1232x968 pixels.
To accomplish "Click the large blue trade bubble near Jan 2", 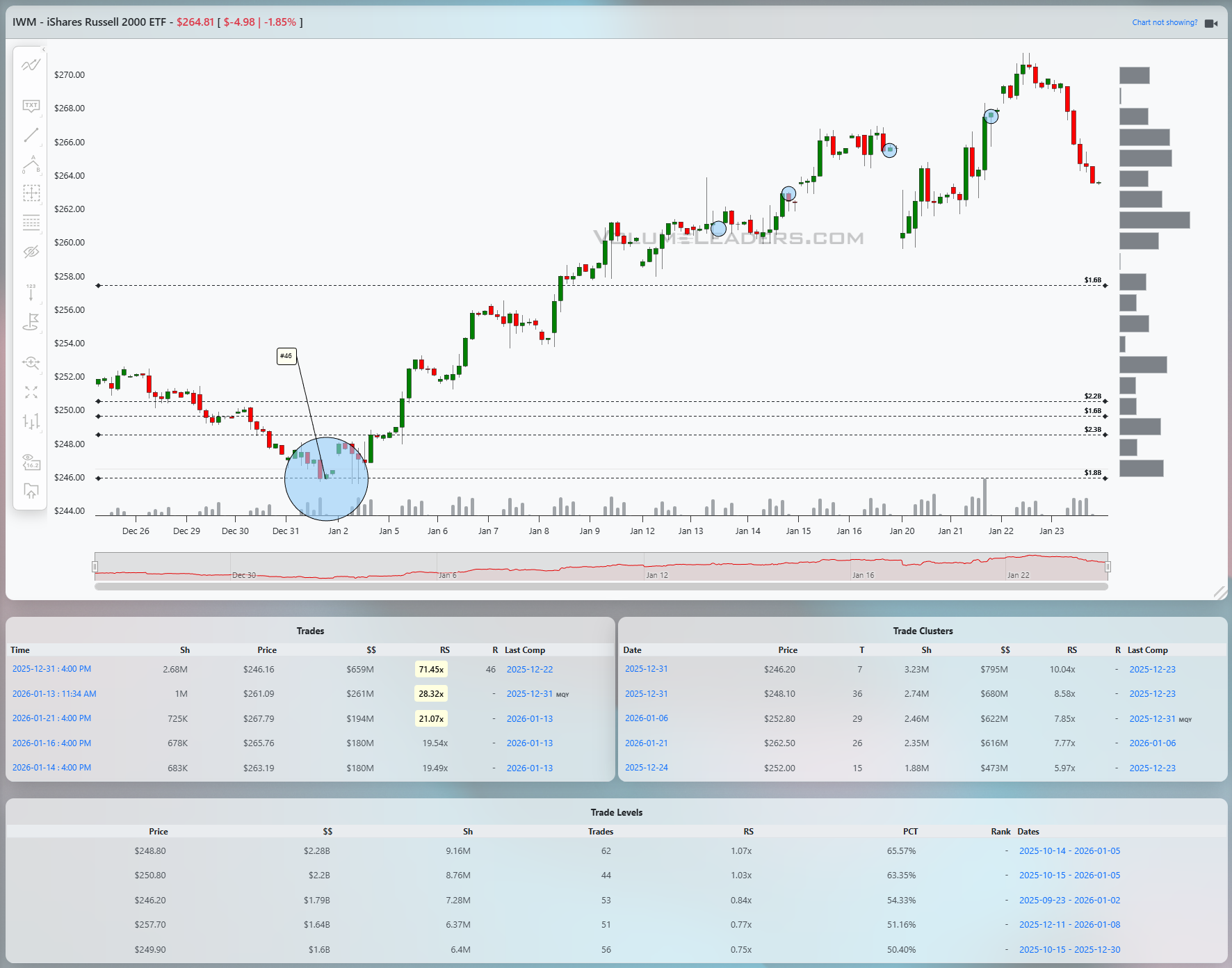I will 326,478.
